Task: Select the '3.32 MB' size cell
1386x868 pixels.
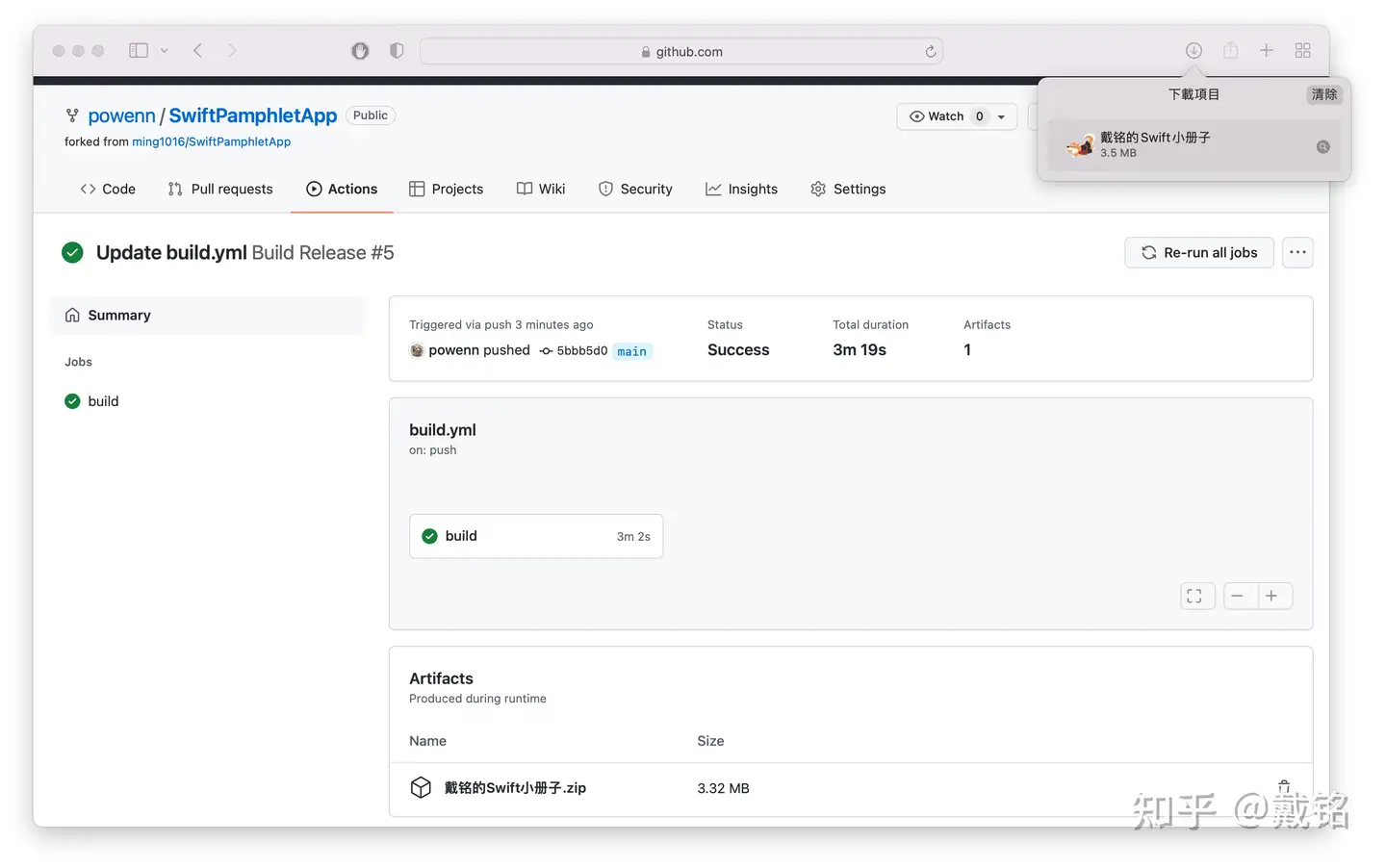Action: (x=723, y=788)
